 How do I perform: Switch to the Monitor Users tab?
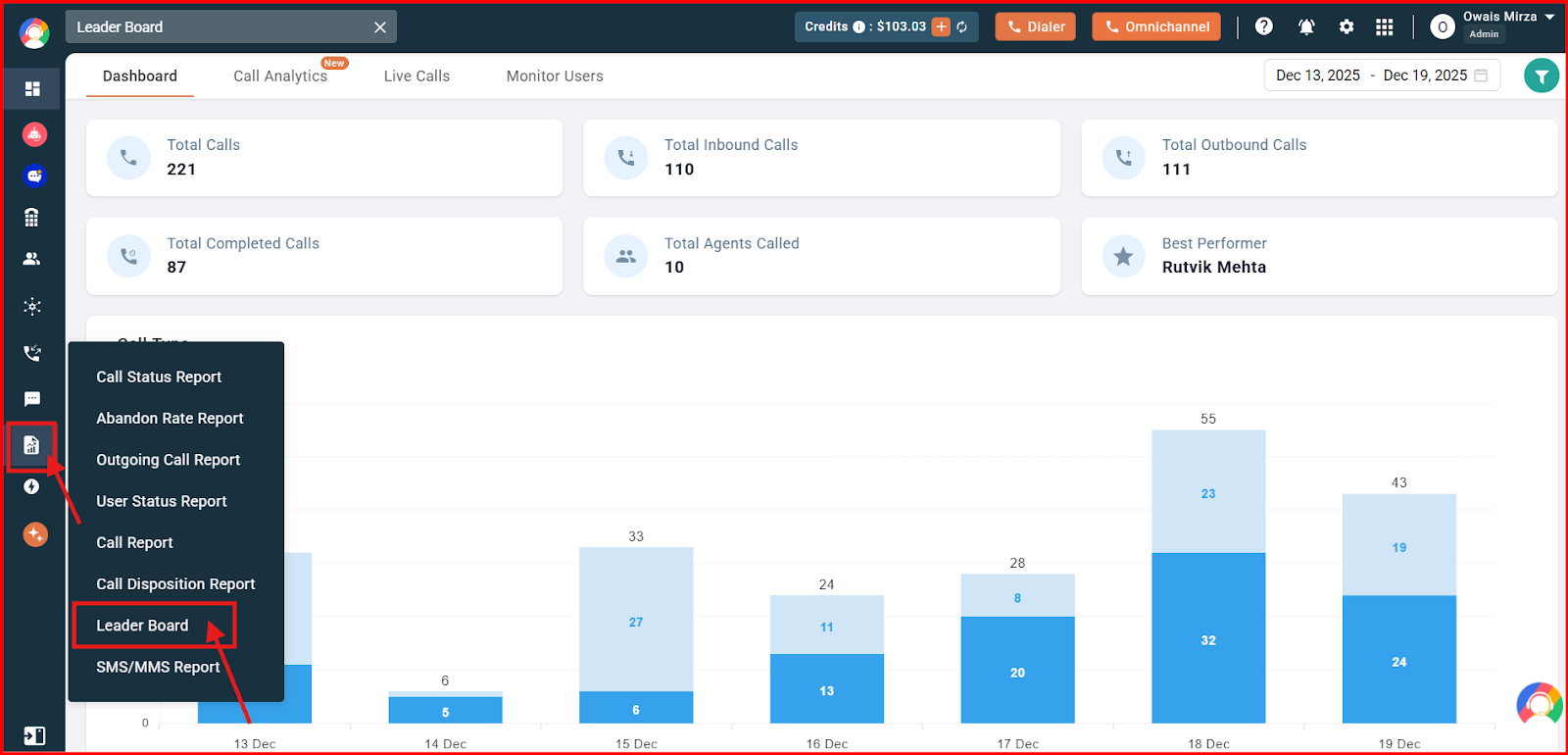pos(555,76)
